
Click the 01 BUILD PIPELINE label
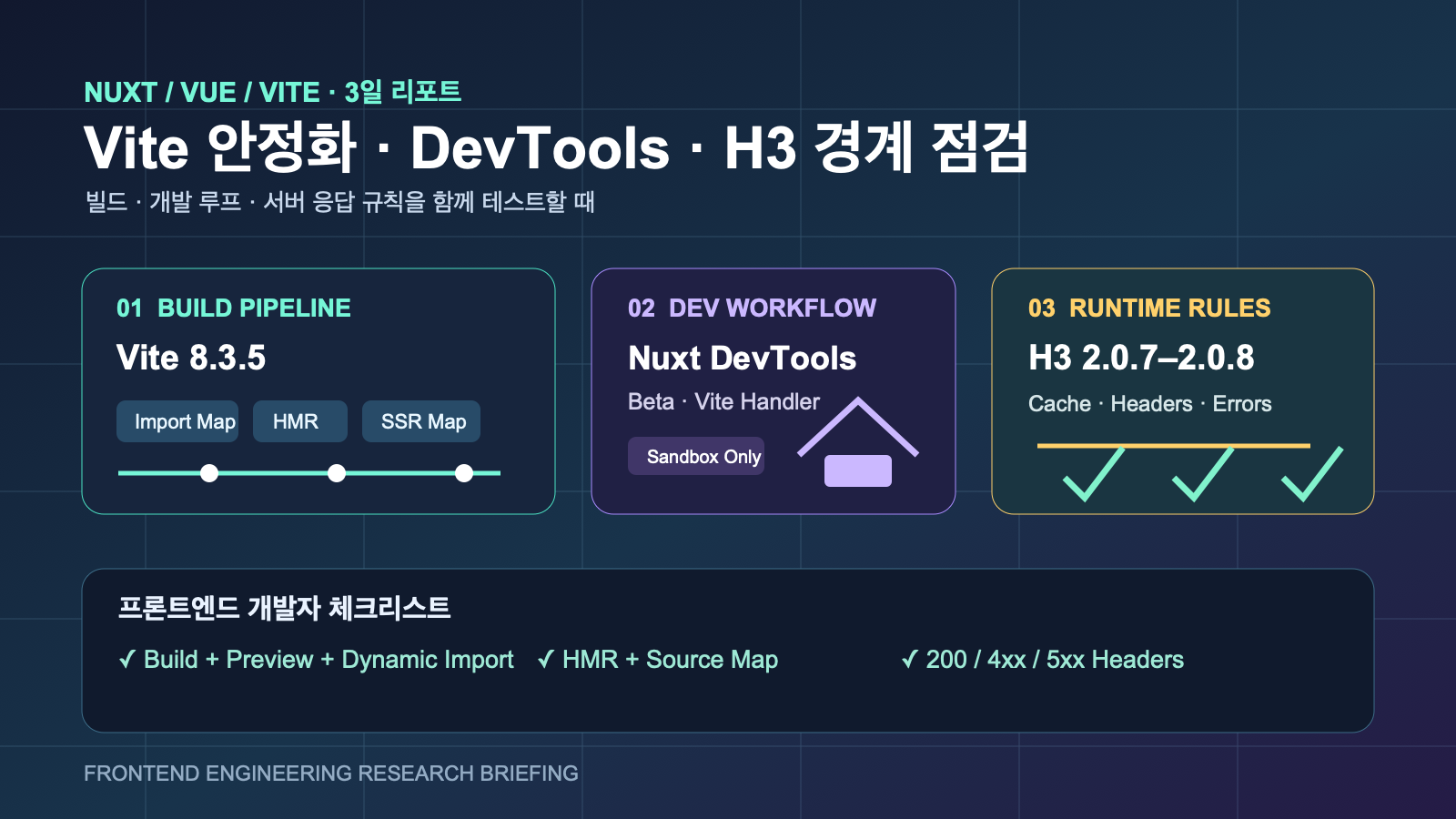tap(234, 308)
